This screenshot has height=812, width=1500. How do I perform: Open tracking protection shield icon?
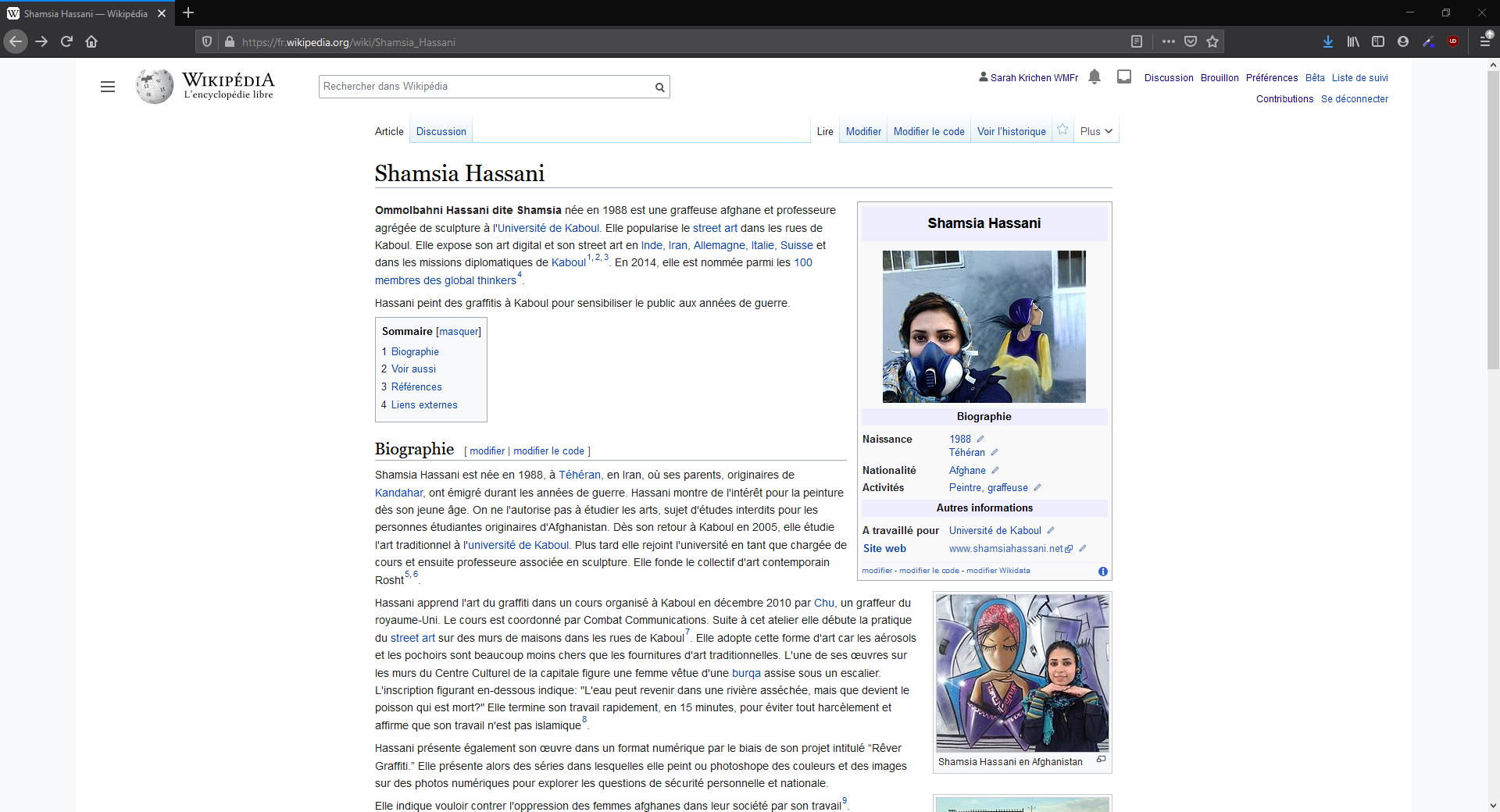click(x=207, y=41)
